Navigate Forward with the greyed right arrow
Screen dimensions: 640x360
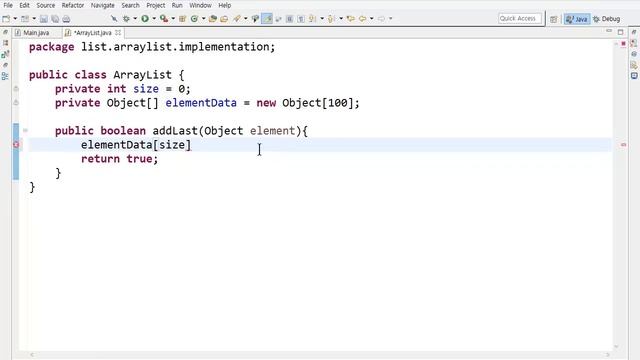pos(381,19)
